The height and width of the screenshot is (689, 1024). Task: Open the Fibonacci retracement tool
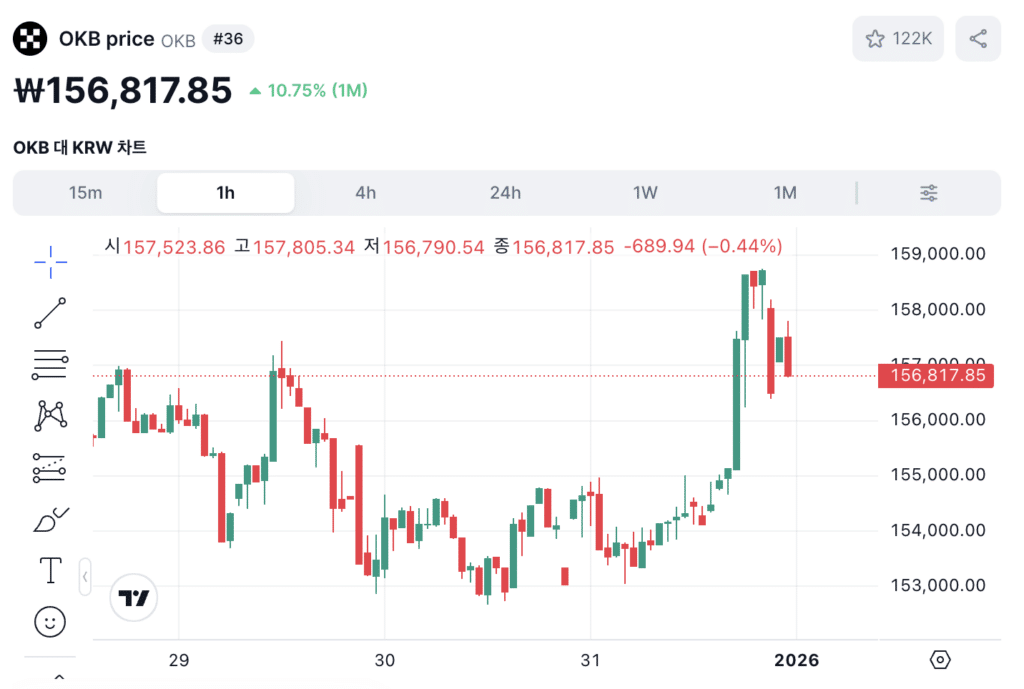tap(50, 365)
